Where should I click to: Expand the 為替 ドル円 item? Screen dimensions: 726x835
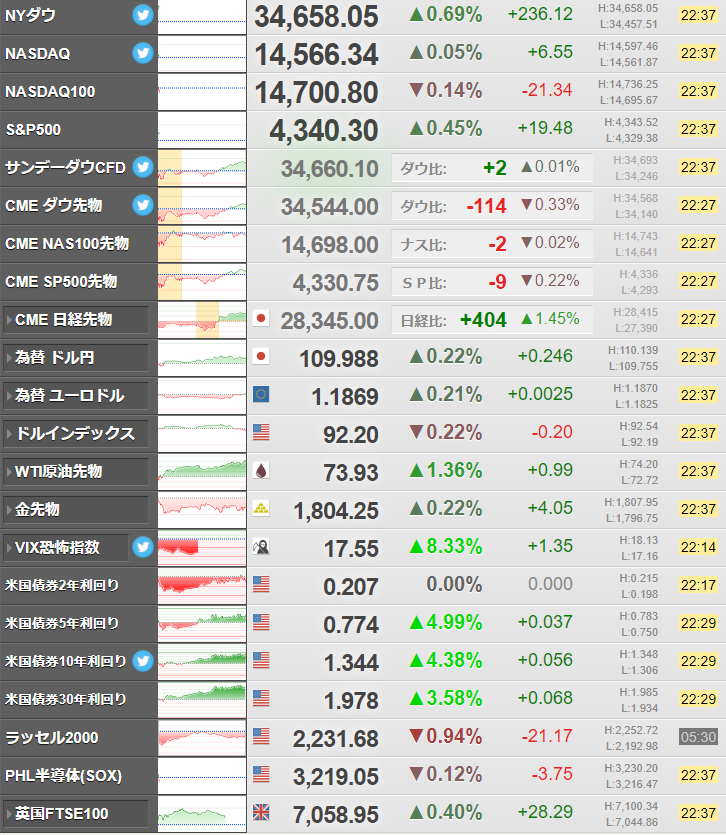click(x=76, y=357)
